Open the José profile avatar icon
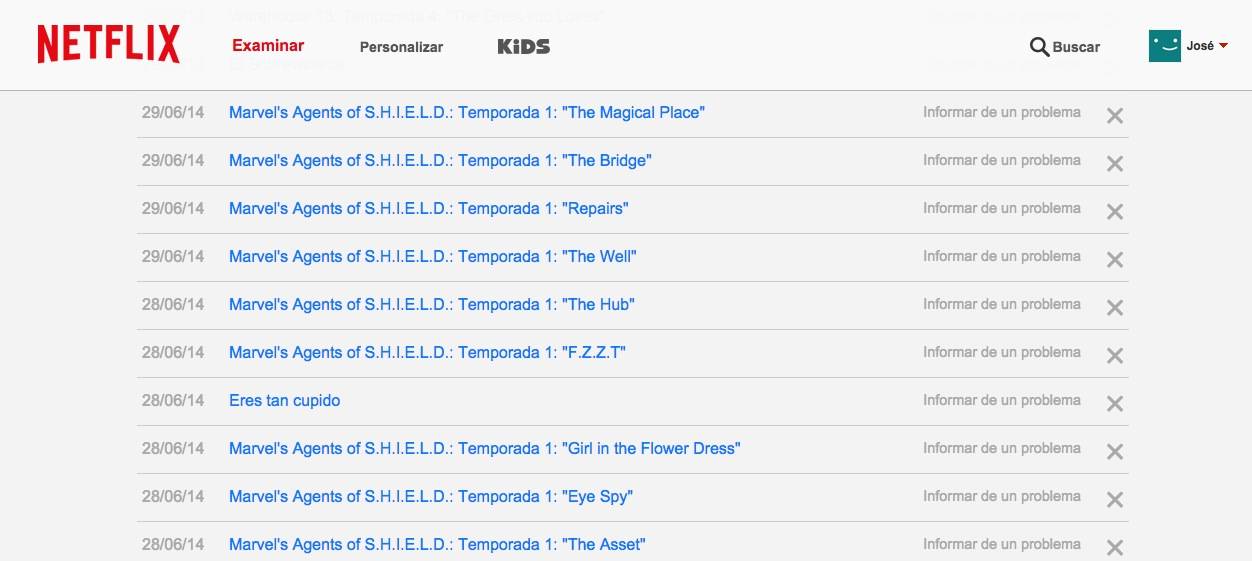1252x561 pixels. pyautogui.click(x=1164, y=45)
